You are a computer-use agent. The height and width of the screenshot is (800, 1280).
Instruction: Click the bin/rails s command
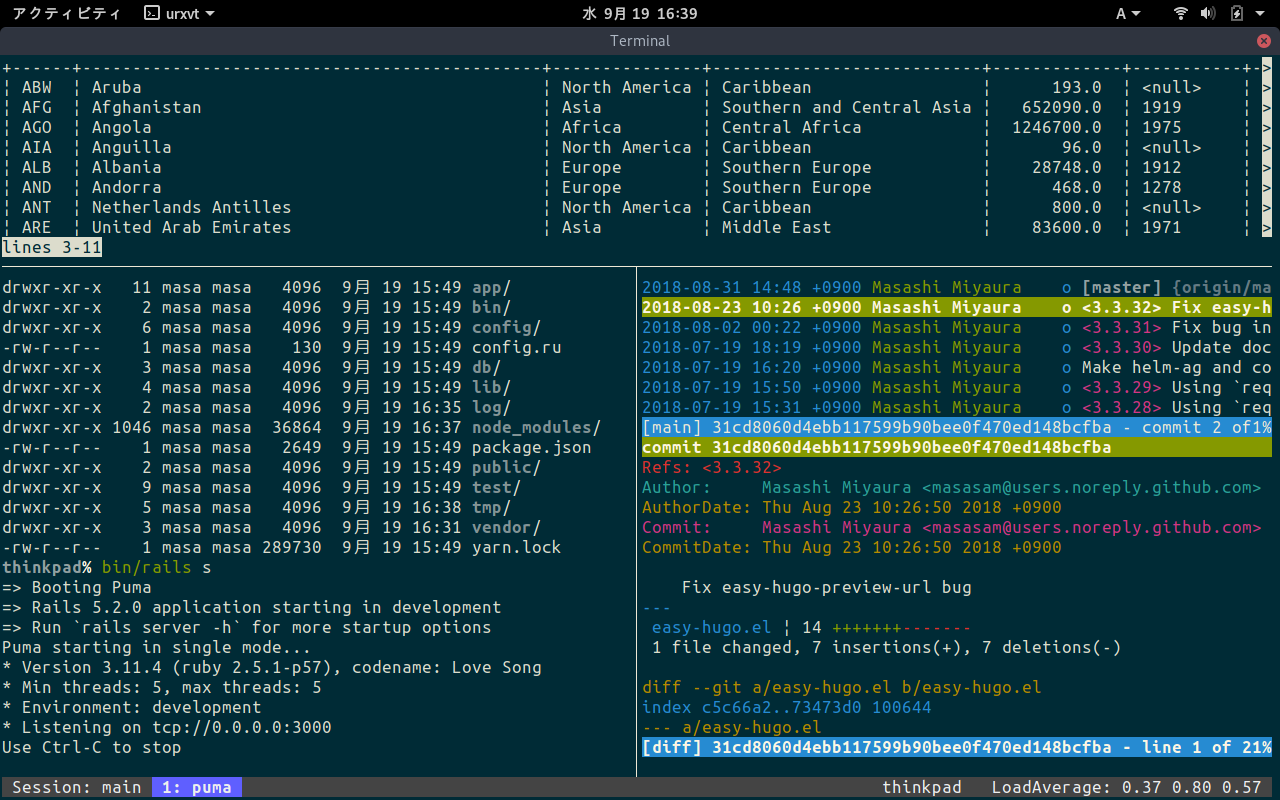[157, 567]
